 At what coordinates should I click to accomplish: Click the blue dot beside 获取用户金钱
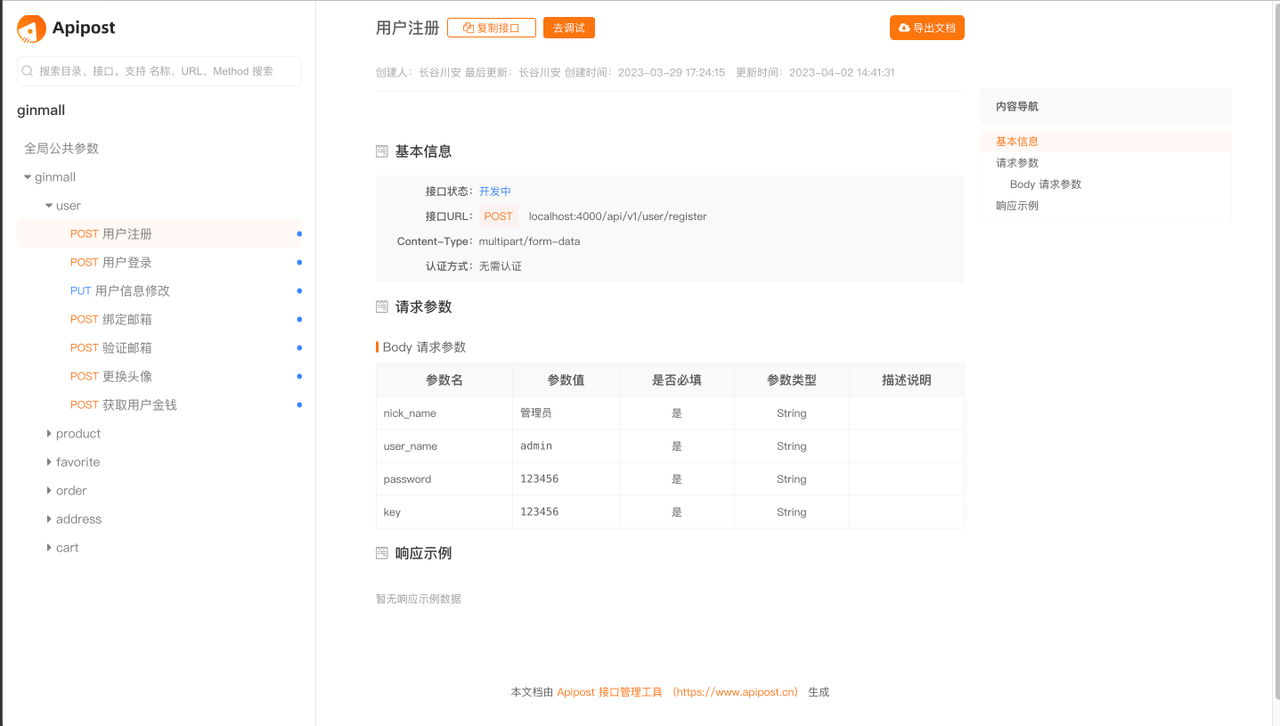click(299, 405)
